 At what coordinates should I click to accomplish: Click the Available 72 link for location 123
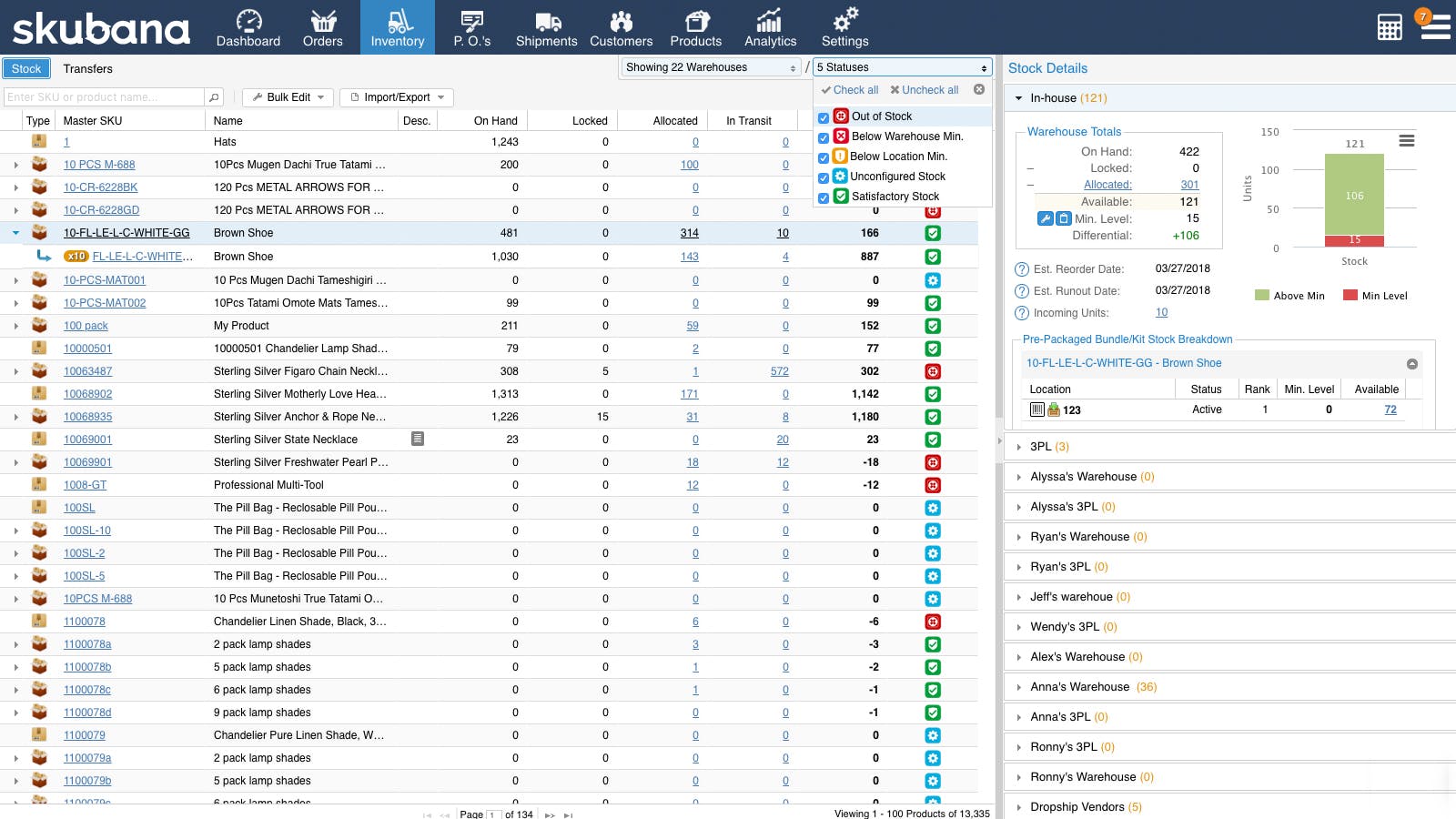[x=1390, y=409]
